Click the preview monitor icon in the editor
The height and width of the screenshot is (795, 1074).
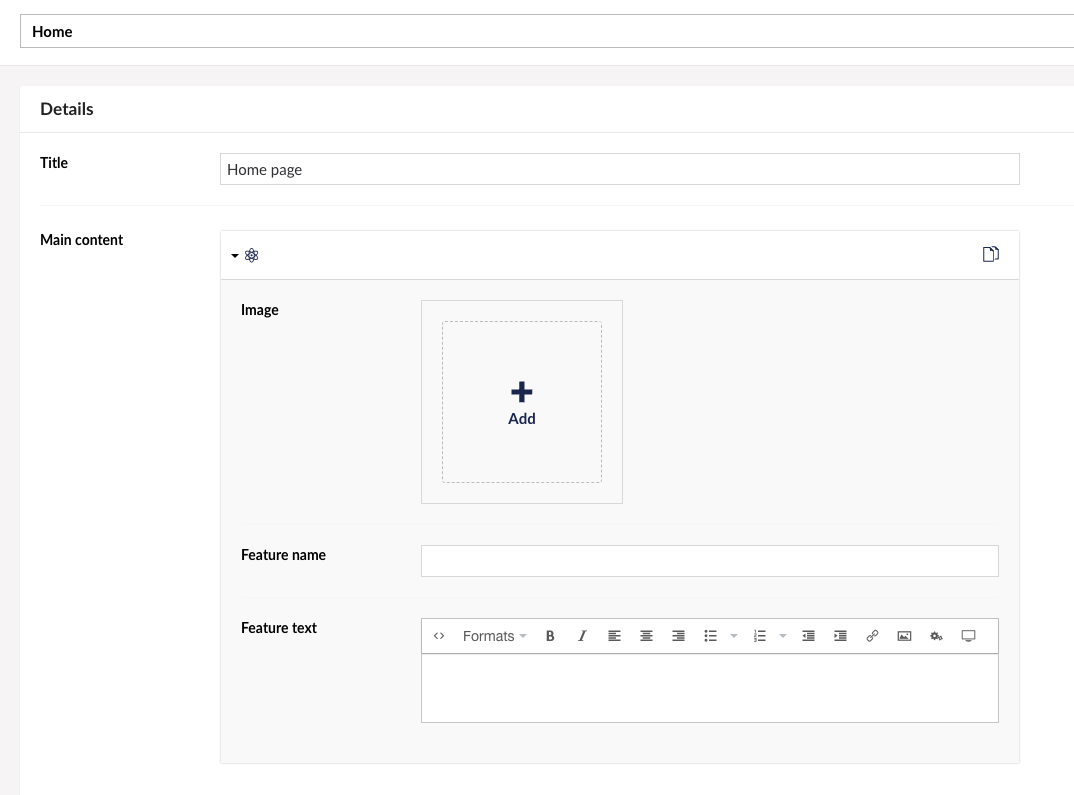pos(968,636)
